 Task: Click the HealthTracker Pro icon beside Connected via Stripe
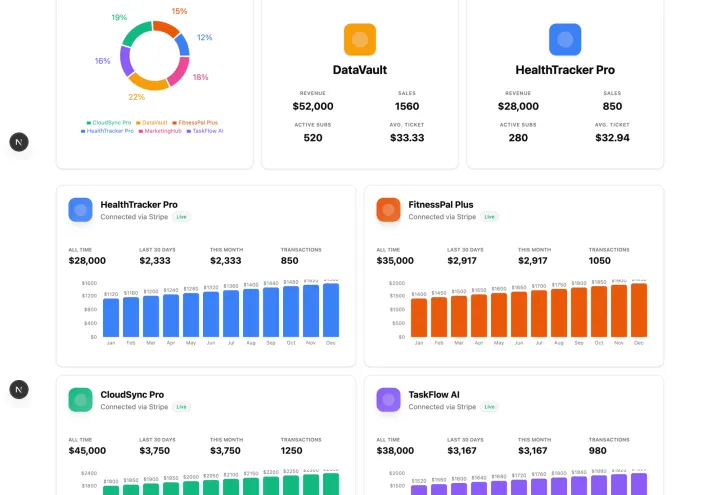[x=80, y=210]
